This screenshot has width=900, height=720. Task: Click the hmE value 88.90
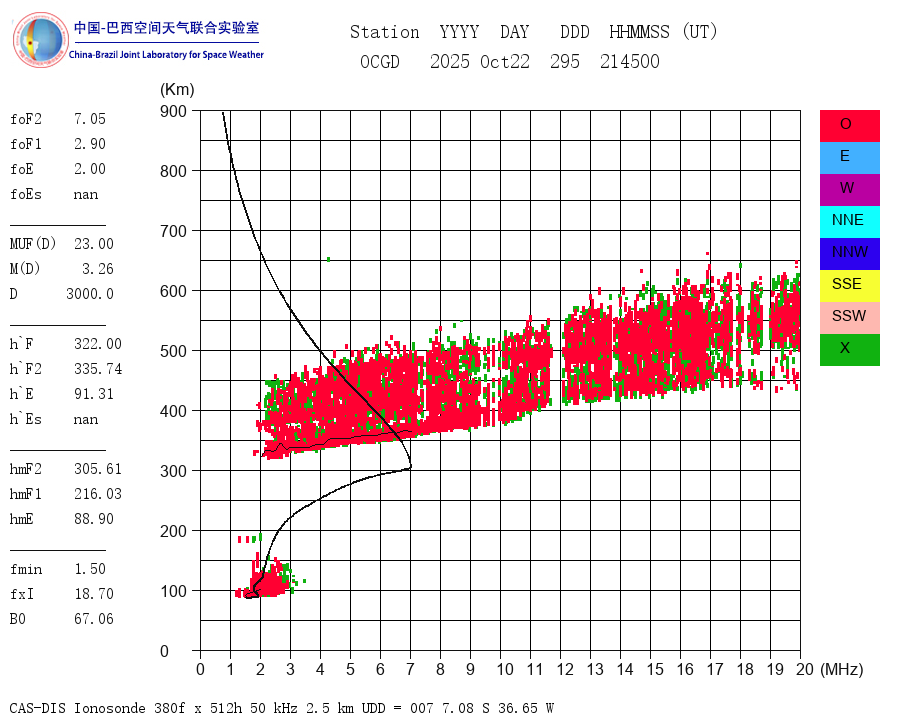click(x=94, y=519)
